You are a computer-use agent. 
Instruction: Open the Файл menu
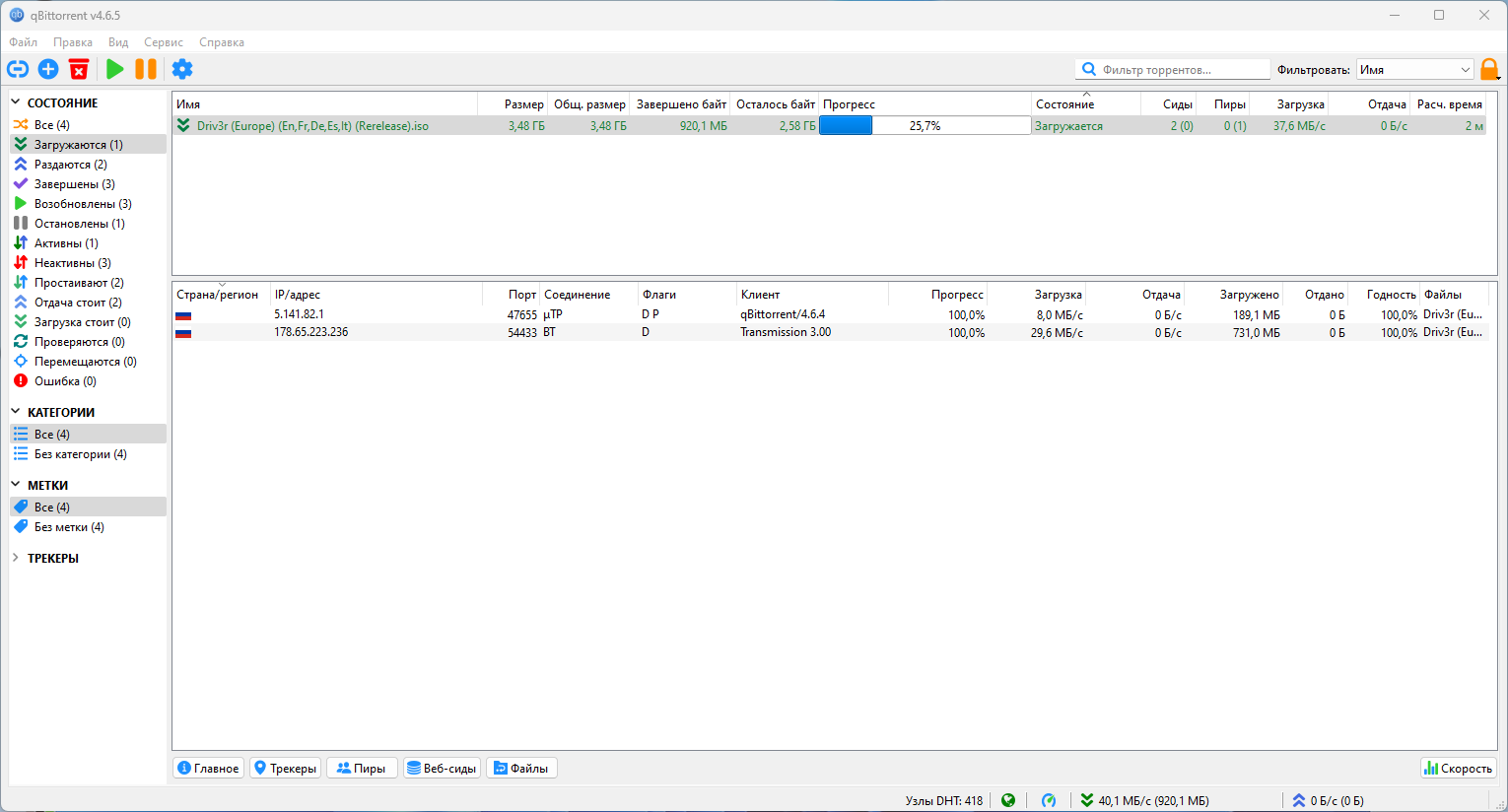click(24, 42)
